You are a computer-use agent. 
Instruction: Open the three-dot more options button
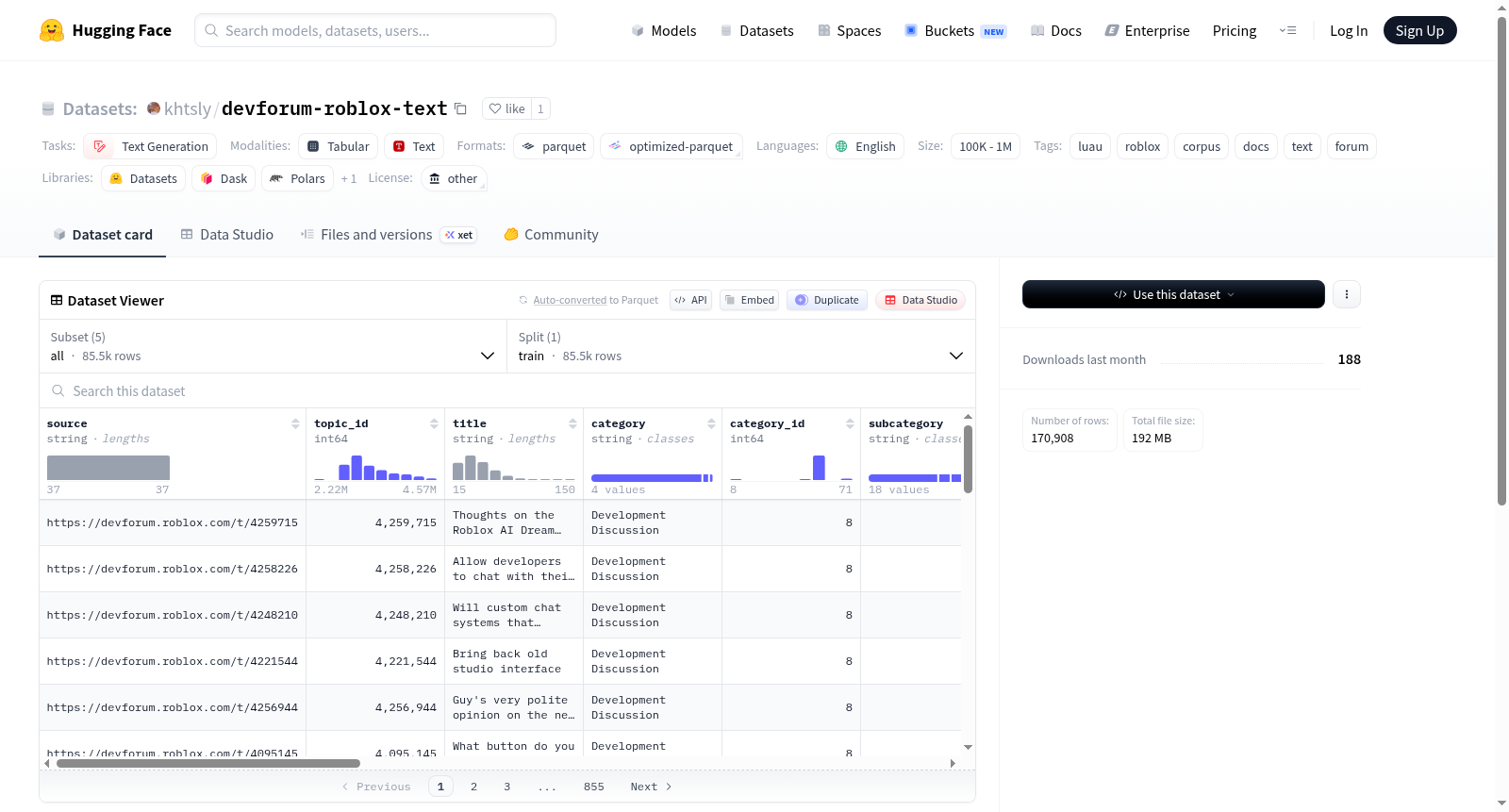[x=1346, y=294]
